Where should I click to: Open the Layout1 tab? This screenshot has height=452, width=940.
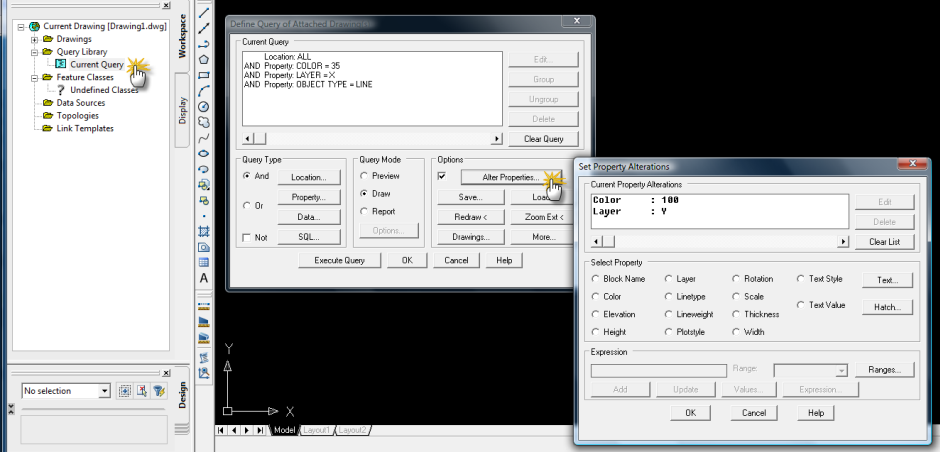pyautogui.click(x=316, y=430)
